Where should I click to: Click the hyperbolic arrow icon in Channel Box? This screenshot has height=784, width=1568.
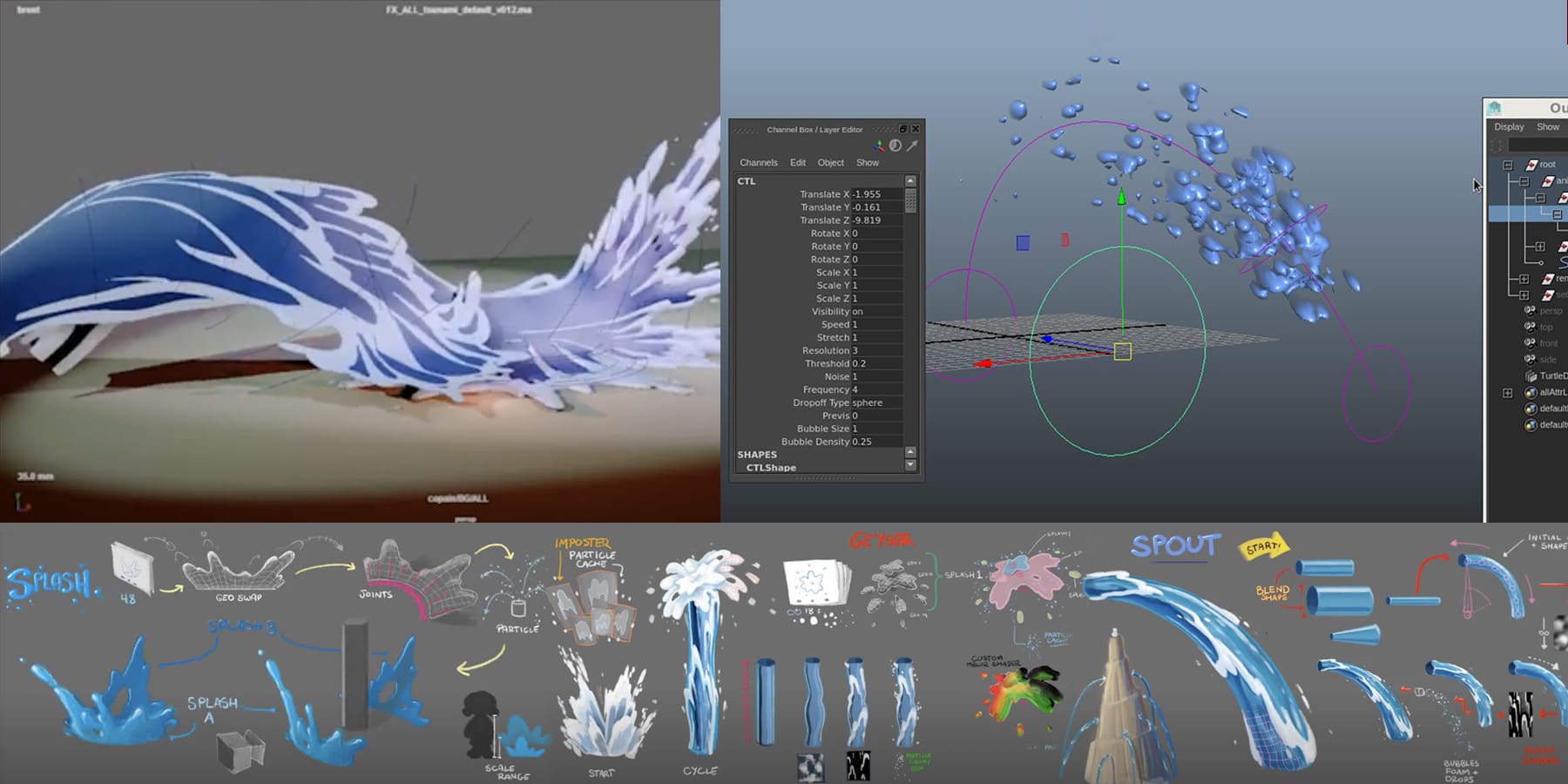point(912,145)
